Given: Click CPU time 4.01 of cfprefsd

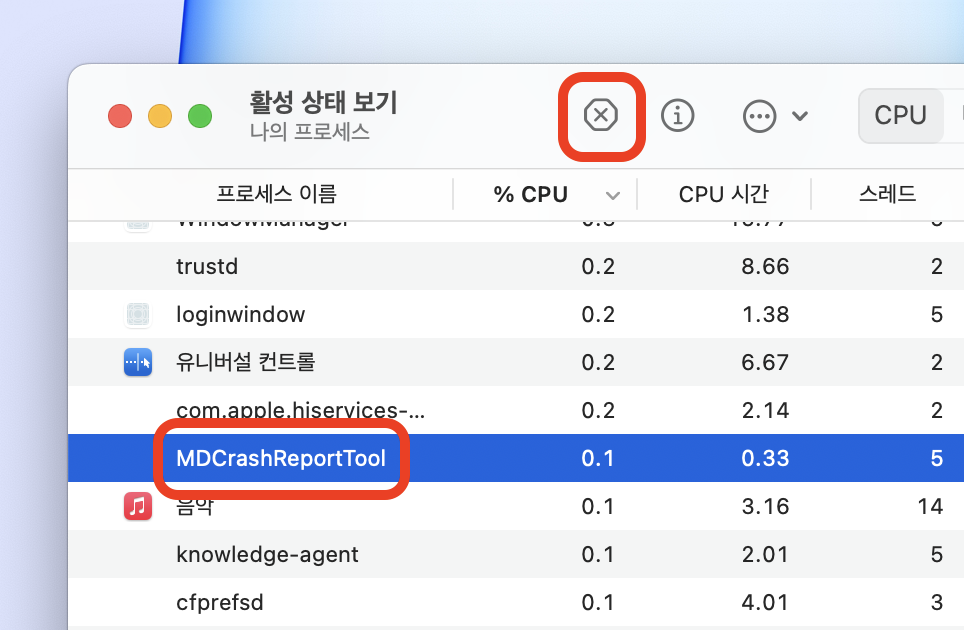Looking at the screenshot, I should pos(765,602).
